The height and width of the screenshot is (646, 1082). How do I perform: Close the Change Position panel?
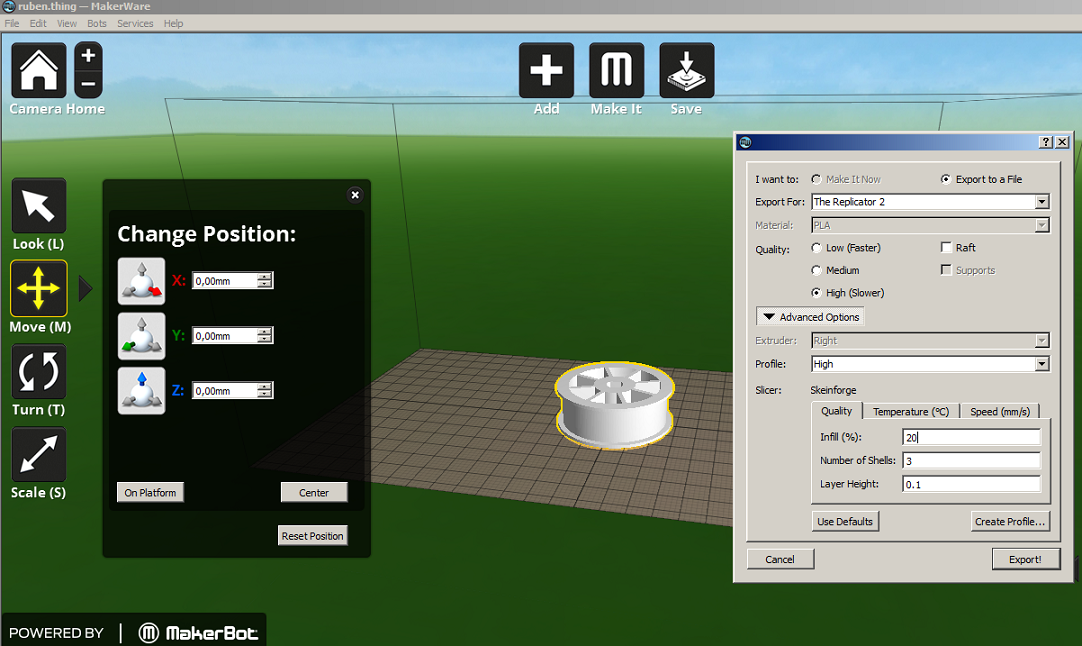pos(355,195)
